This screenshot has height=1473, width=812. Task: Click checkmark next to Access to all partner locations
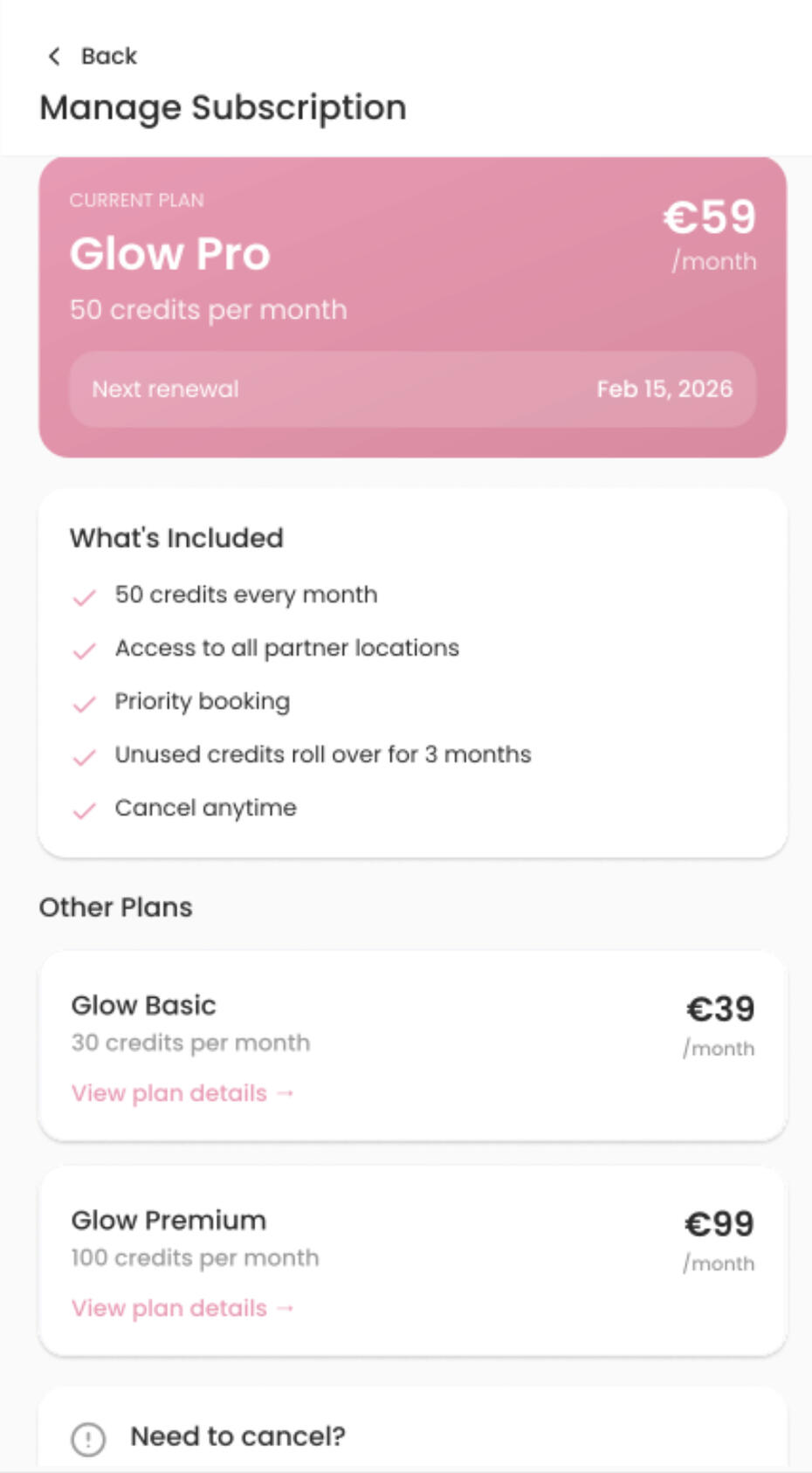tap(85, 651)
